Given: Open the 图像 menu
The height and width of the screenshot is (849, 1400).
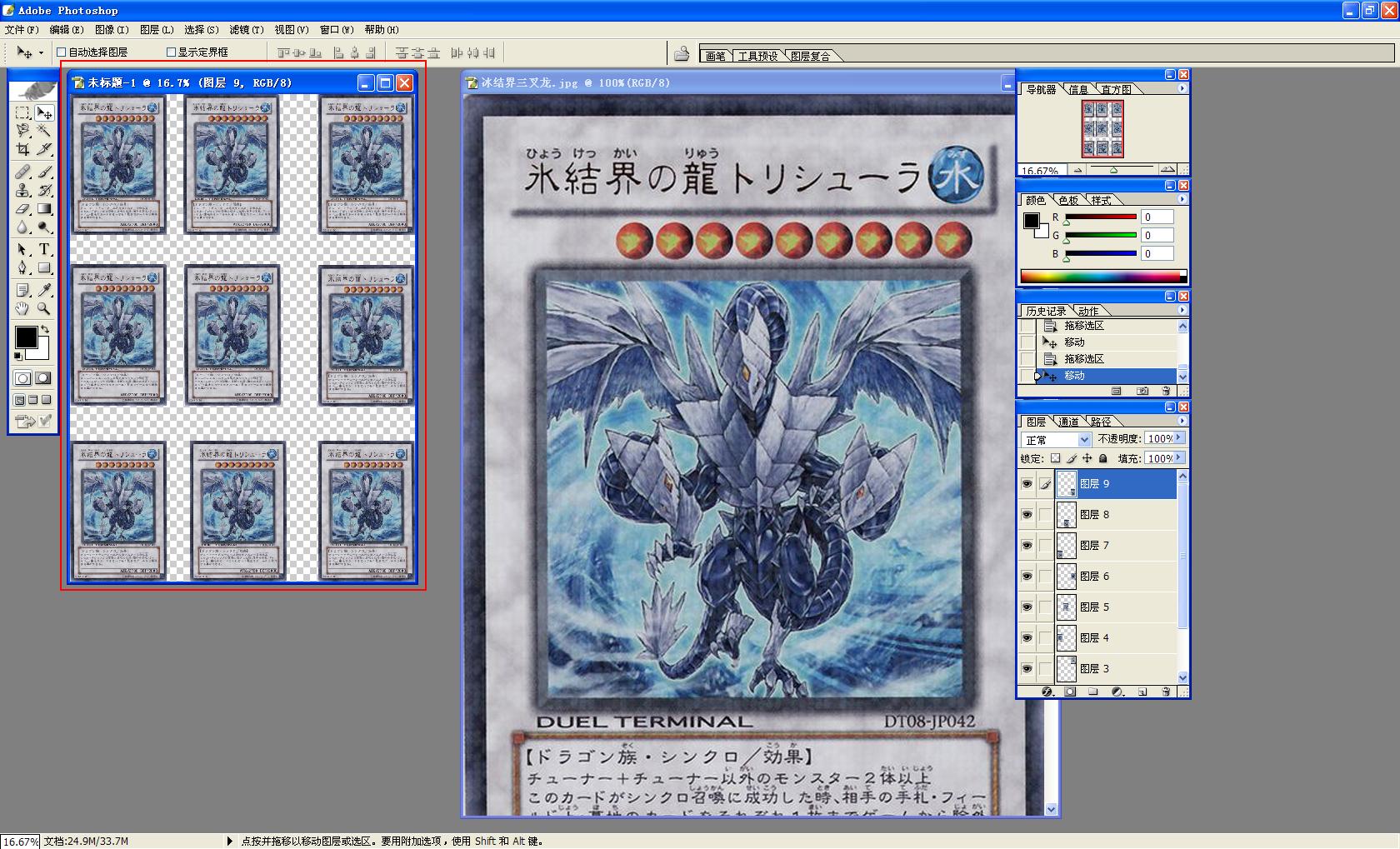Looking at the screenshot, I should click(x=112, y=30).
